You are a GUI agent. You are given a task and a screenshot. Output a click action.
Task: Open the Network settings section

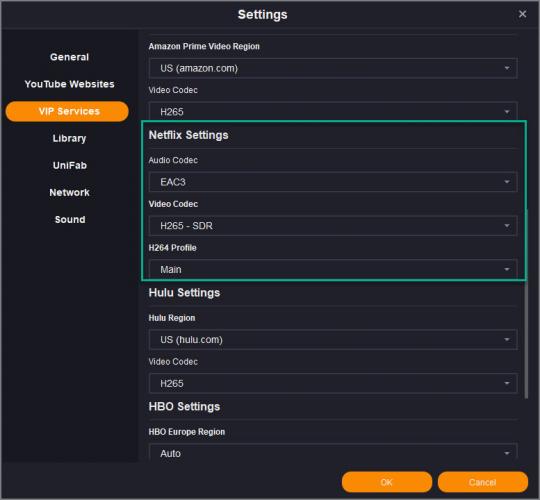(69, 192)
